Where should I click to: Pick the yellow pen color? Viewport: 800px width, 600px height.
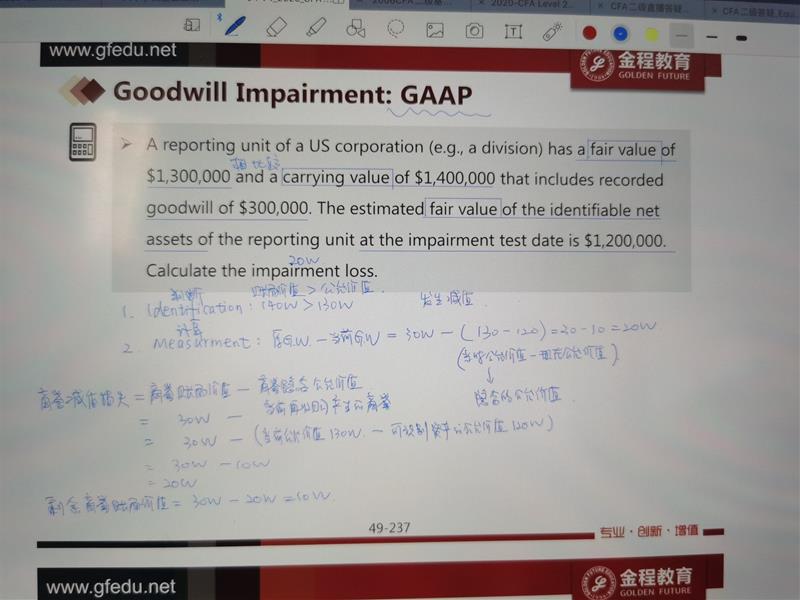pos(651,35)
